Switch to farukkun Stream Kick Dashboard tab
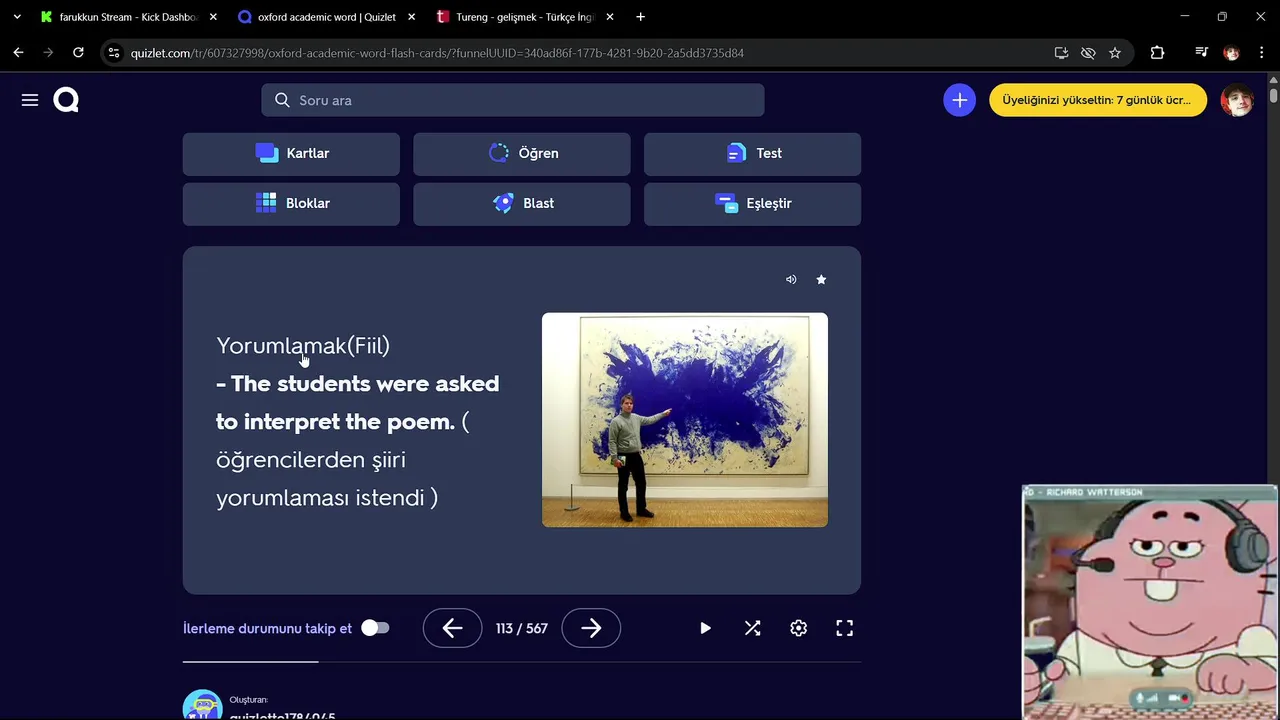The width and height of the screenshot is (1280, 720). click(130, 17)
